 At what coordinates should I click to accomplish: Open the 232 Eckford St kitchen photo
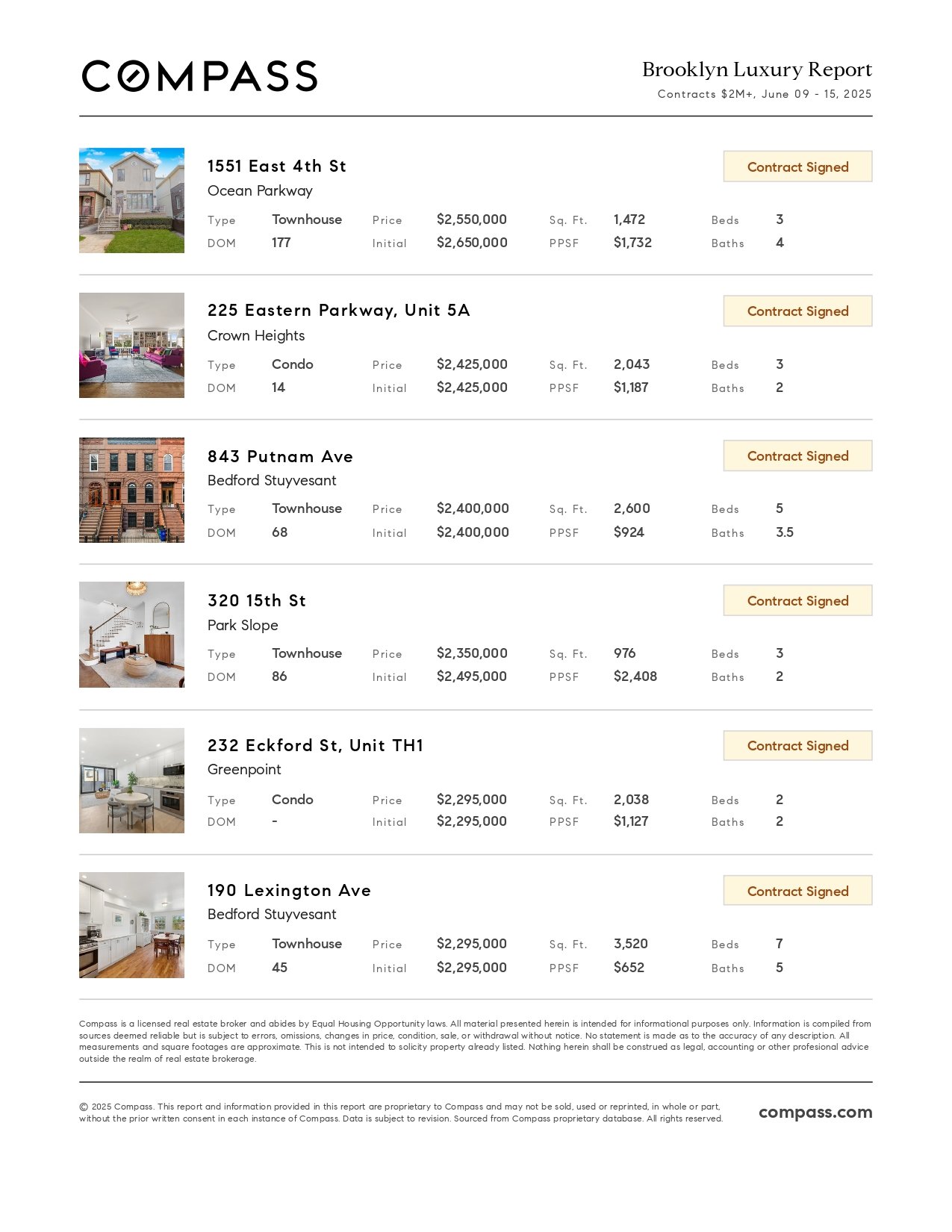(x=131, y=780)
